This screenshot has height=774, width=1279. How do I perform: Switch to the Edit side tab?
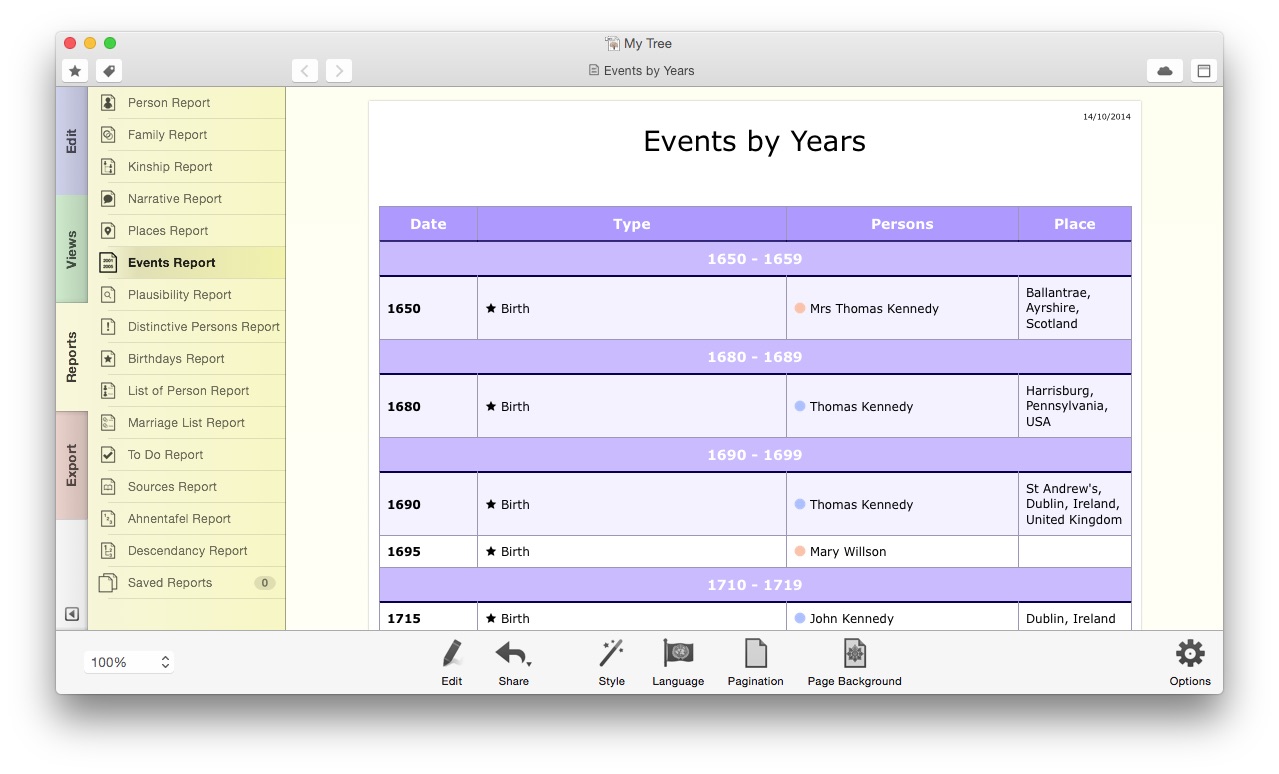[x=72, y=141]
